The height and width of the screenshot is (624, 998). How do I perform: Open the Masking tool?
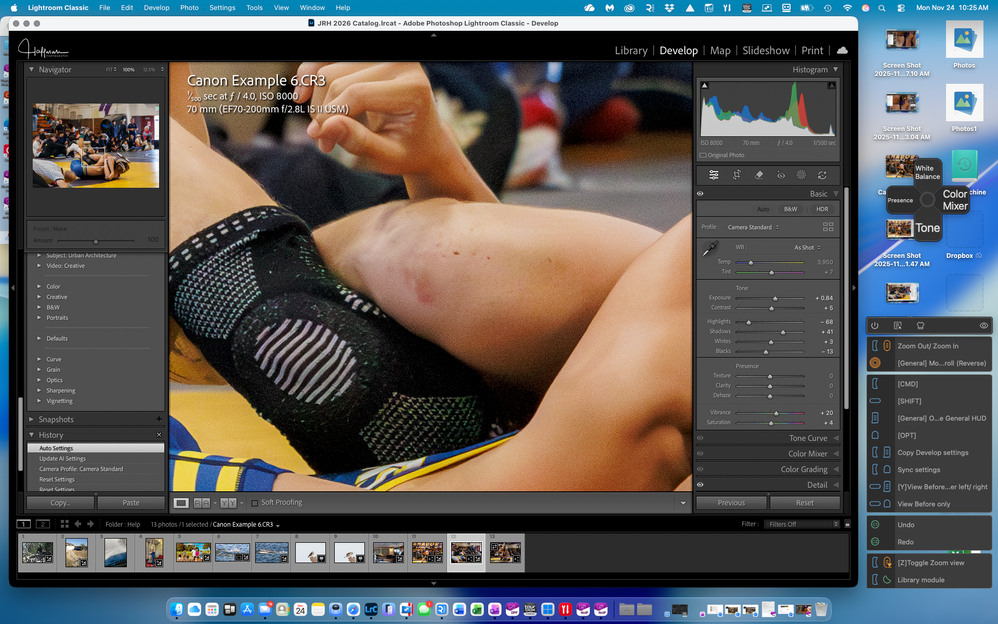[x=801, y=175]
